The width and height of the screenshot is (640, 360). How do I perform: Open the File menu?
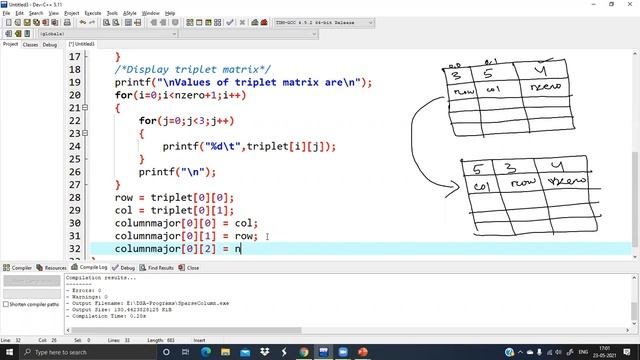click(x=6, y=13)
